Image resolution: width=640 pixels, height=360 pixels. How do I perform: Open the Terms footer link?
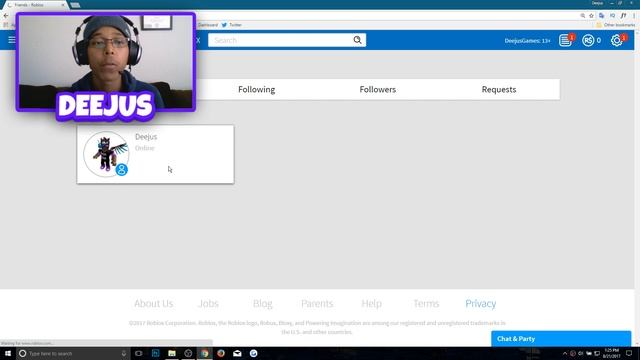coord(426,303)
